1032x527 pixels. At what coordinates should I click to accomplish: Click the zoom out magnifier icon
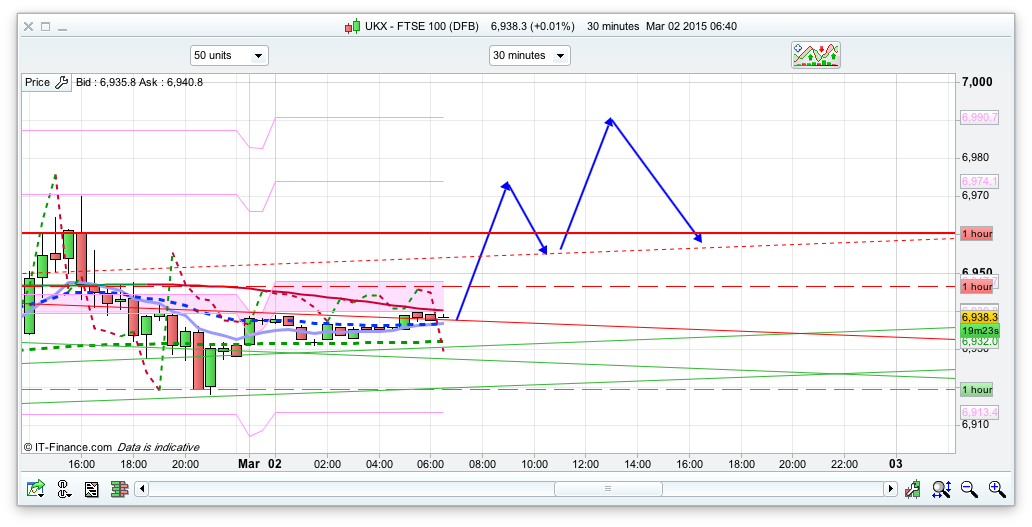(x=969, y=489)
